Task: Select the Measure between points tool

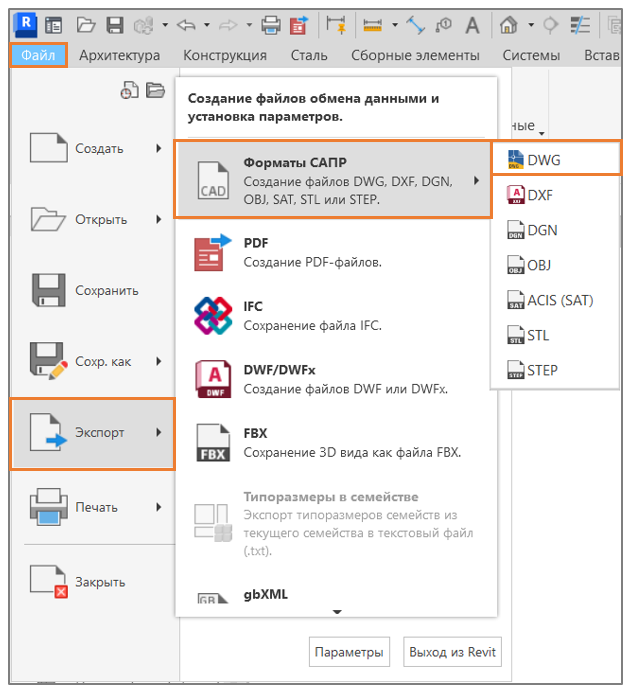Action: point(372,25)
